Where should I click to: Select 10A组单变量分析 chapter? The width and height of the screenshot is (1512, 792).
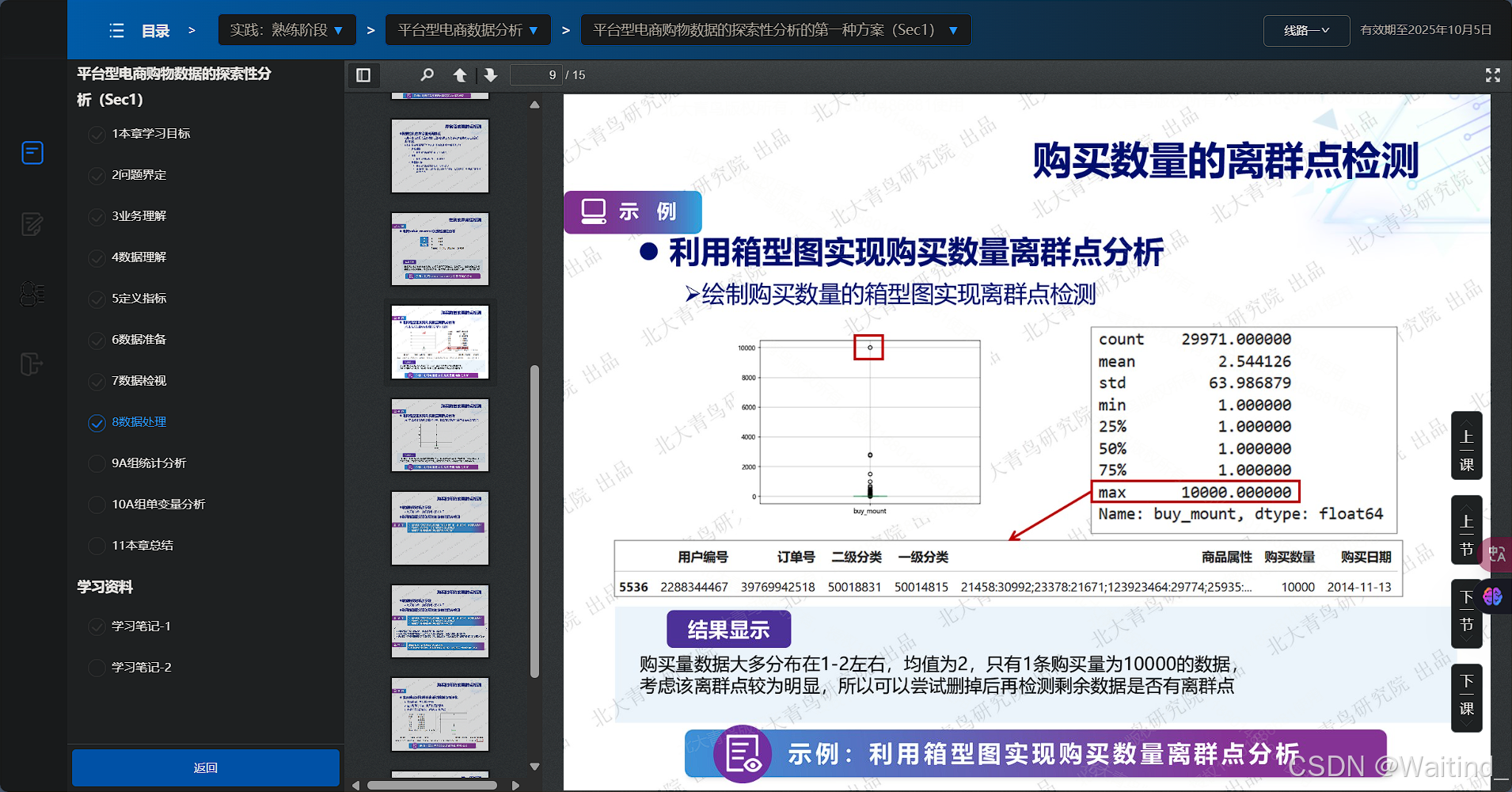click(x=158, y=505)
